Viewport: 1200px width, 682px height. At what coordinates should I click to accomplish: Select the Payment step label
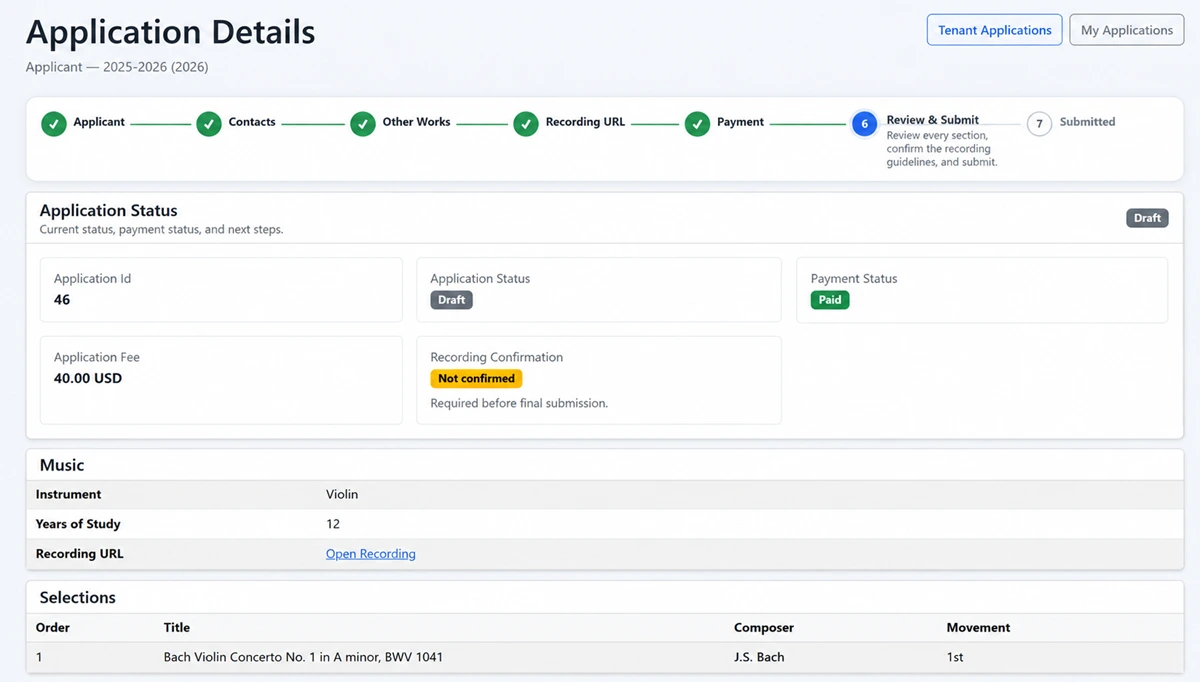click(x=740, y=122)
